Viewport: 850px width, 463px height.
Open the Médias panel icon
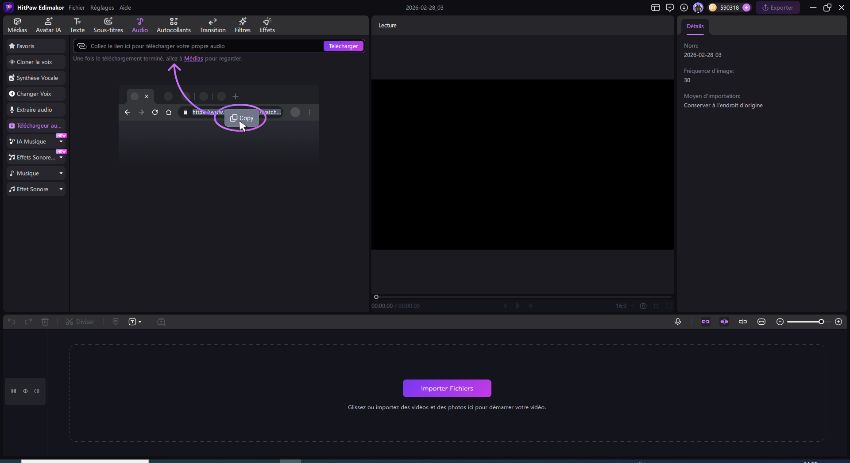pyautogui.click(x=17, y=25)
